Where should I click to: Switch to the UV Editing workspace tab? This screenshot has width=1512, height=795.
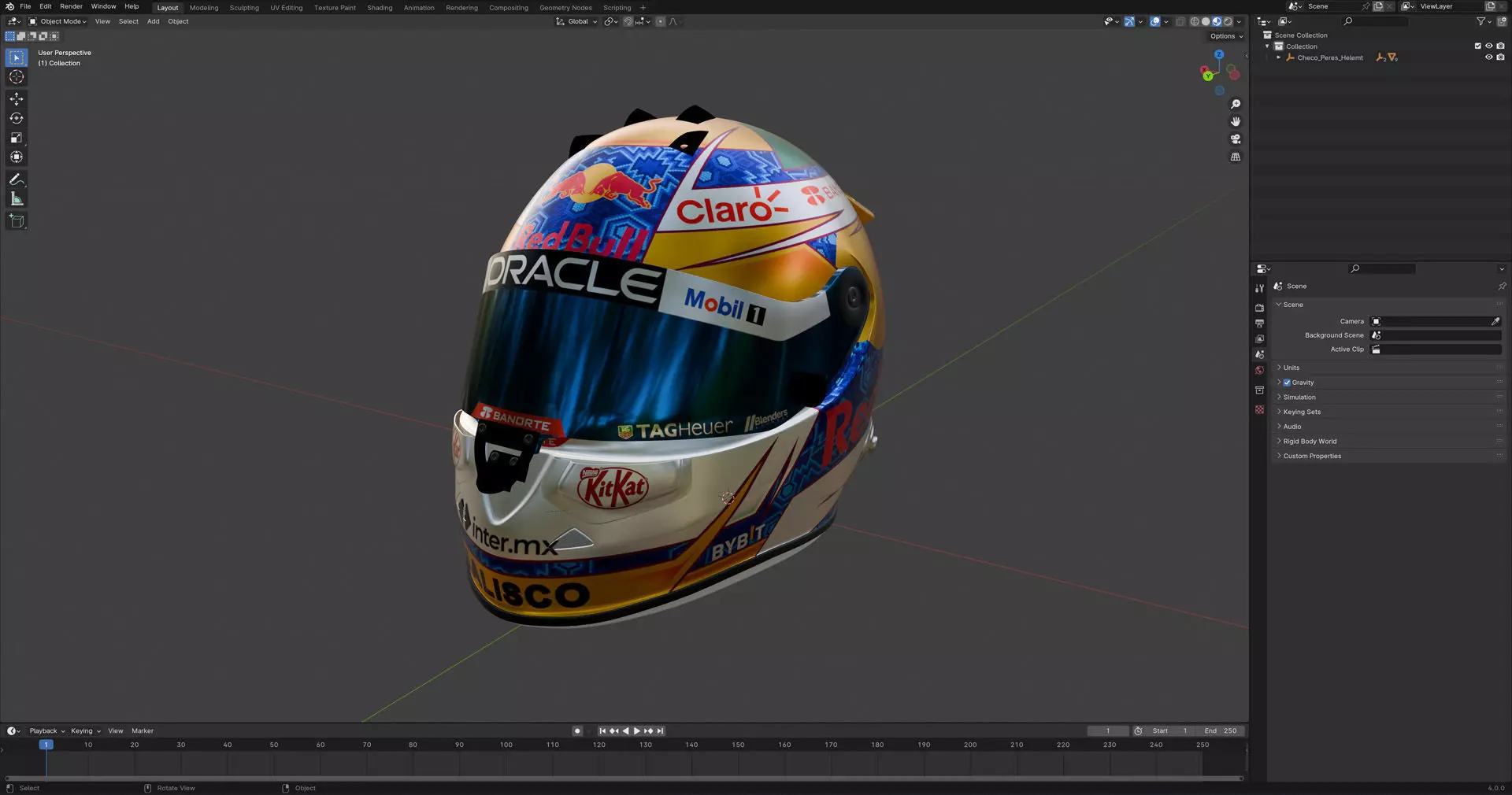tap(287, 8)
